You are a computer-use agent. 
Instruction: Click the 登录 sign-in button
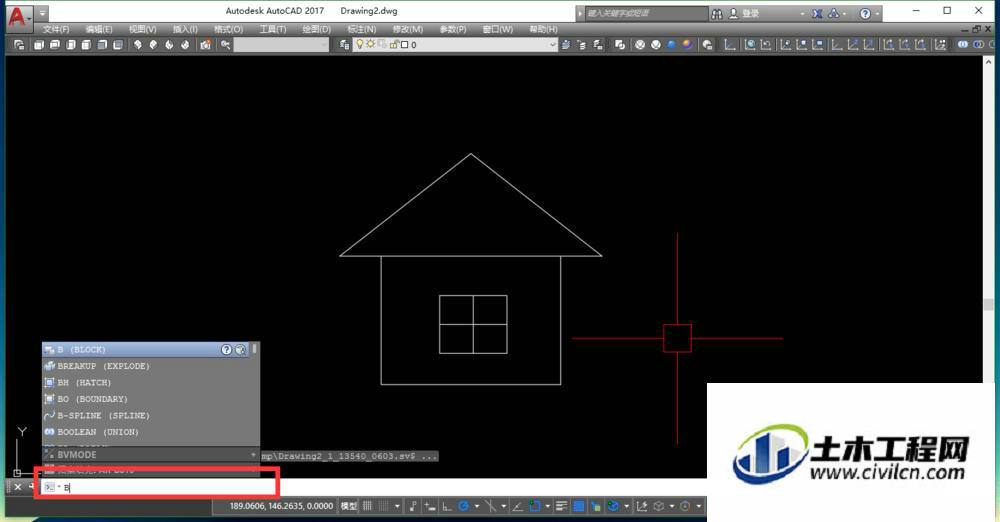tap(744, 13)
